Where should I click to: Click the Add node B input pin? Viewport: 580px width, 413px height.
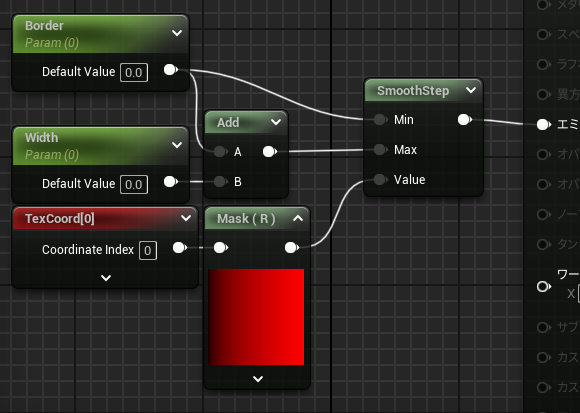click(x=221, y=182)
